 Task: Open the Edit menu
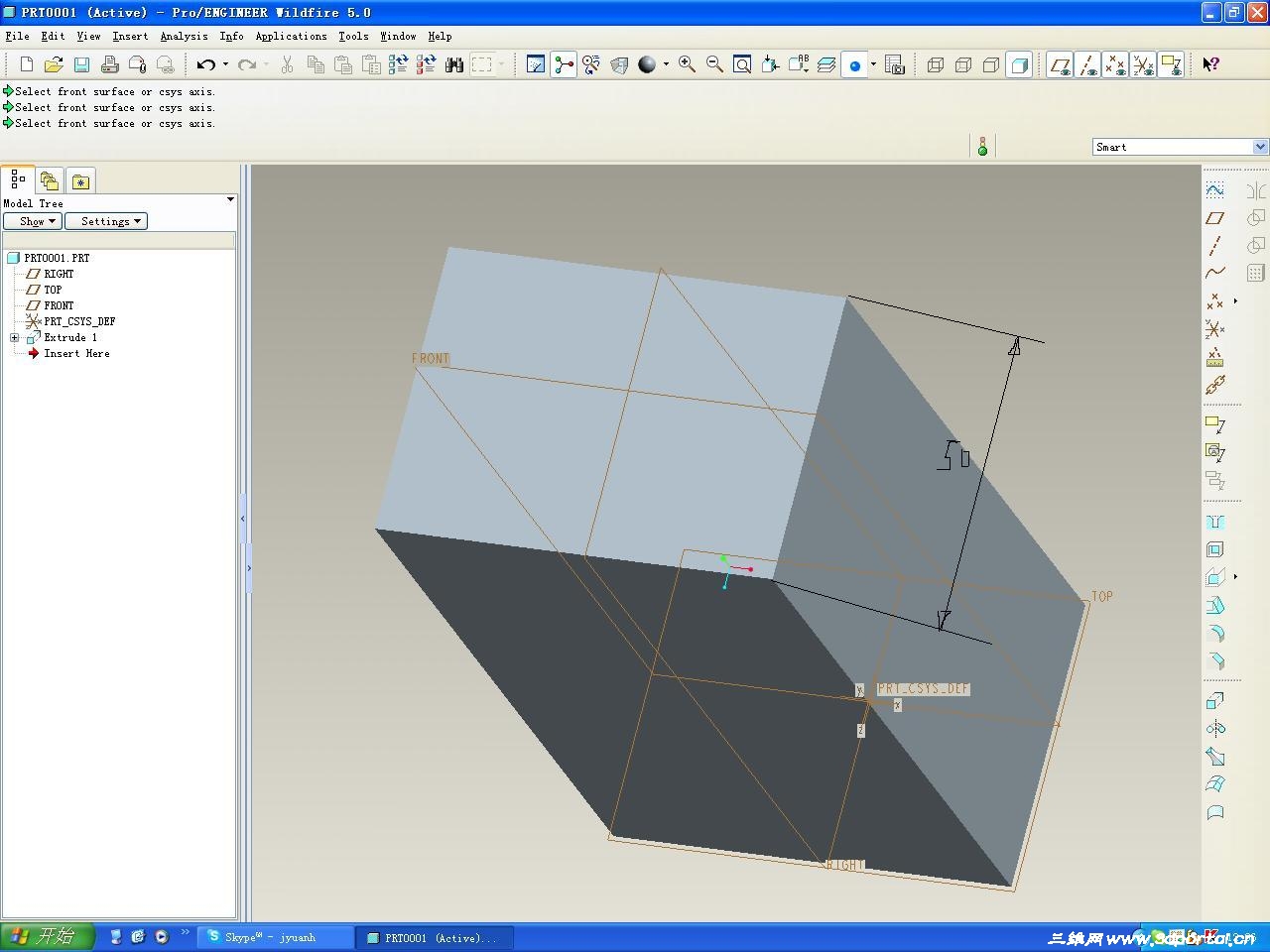(x=53, y=37)
